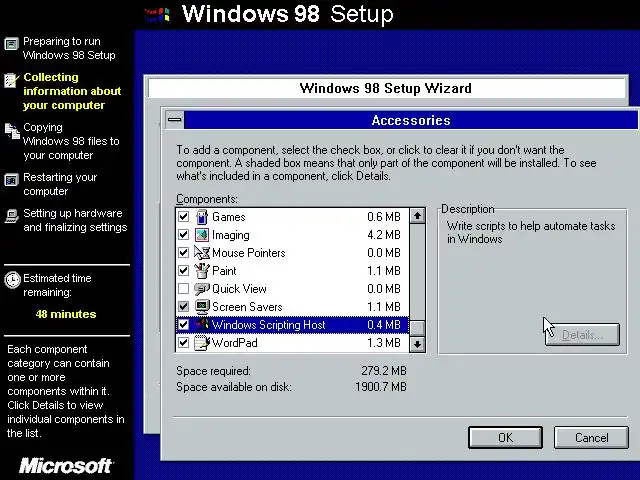Toggle the Mouse Pointers checkbox
Screen dimensions: 640x480
pos(183,253)
